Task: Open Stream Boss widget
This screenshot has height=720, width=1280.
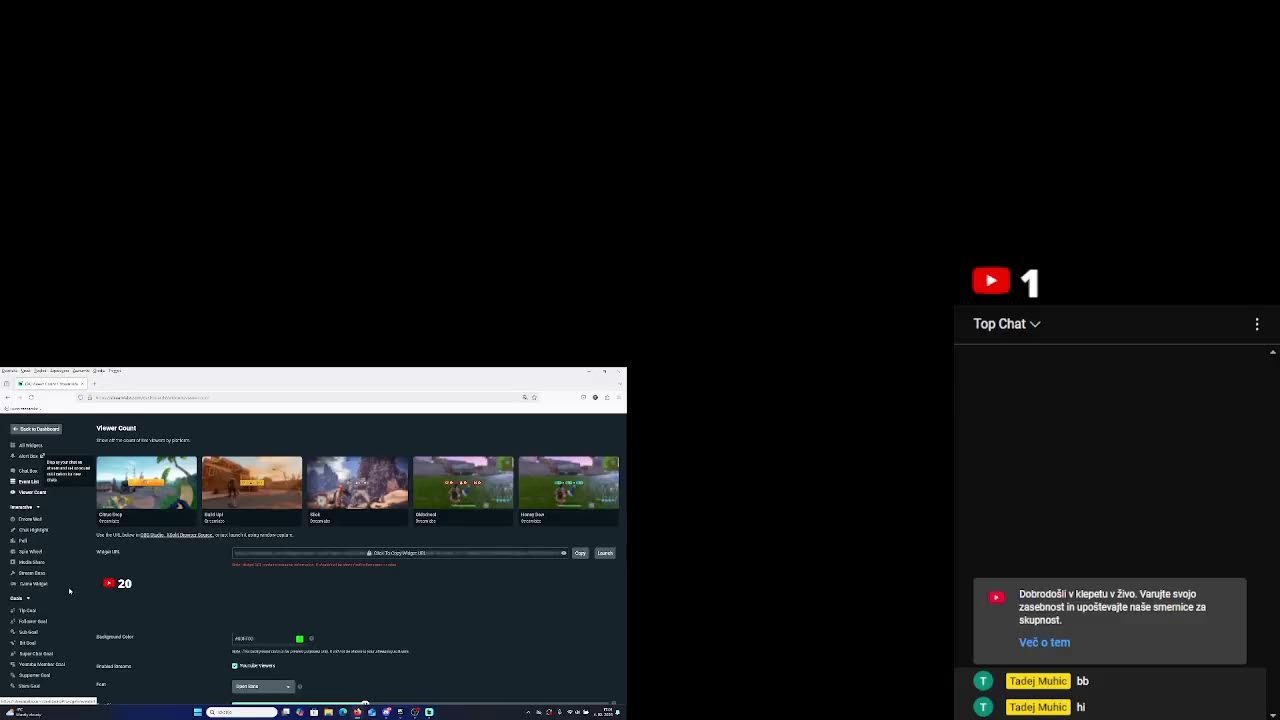Action: (x=28, y=573)
